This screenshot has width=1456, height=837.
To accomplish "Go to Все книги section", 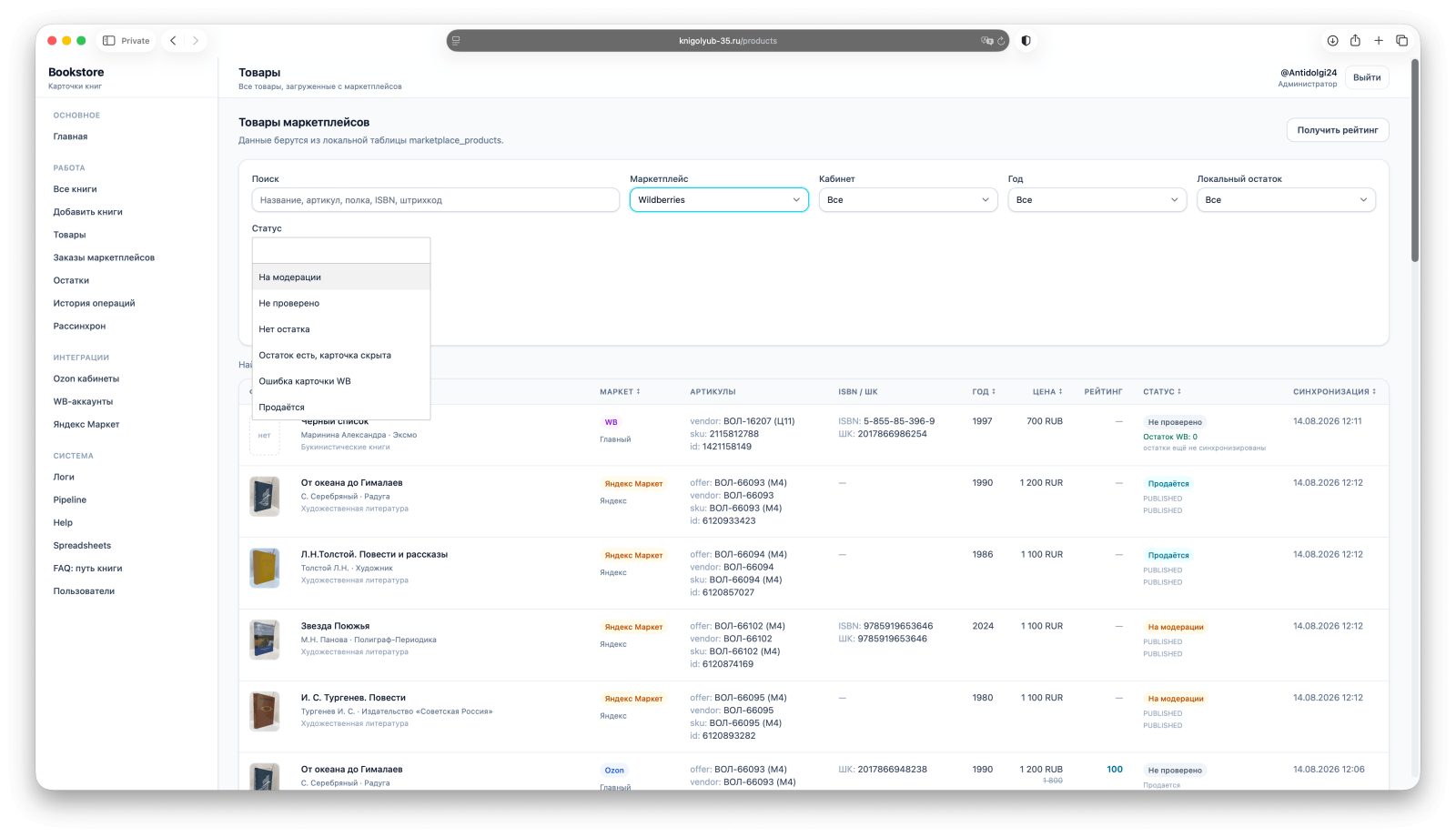I will pos(75,189).
